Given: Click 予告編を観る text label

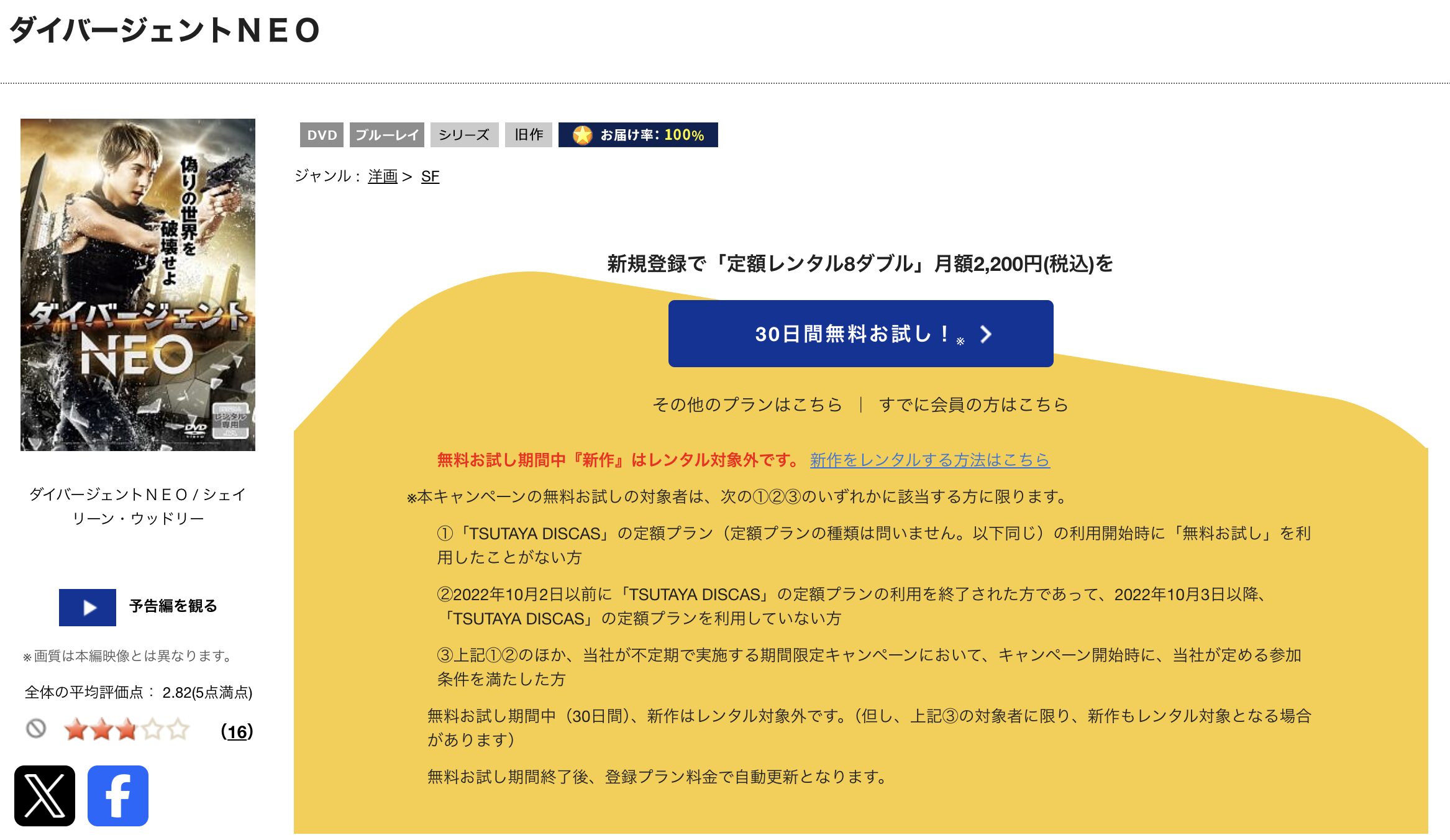Looking at the screenshot, I should coord(173,606).
